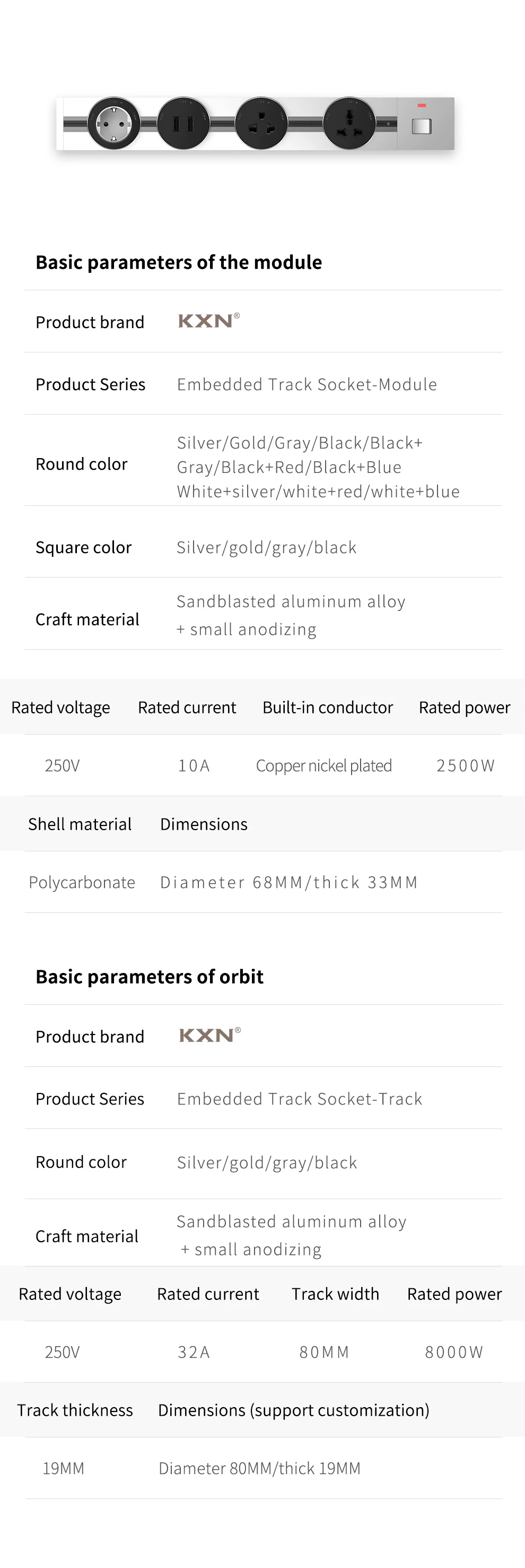This screenshot has width=525, height=1568.
Task: Click the 'Basic parameters of orbit' heading
Action: [149, 976]
